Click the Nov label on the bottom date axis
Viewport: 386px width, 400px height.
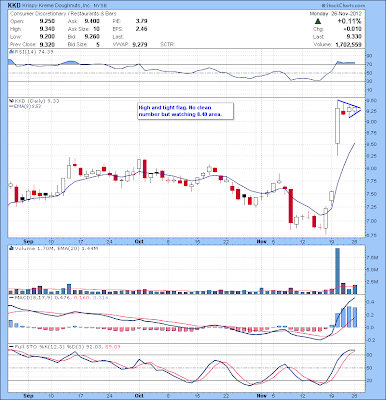click(262, 396)
